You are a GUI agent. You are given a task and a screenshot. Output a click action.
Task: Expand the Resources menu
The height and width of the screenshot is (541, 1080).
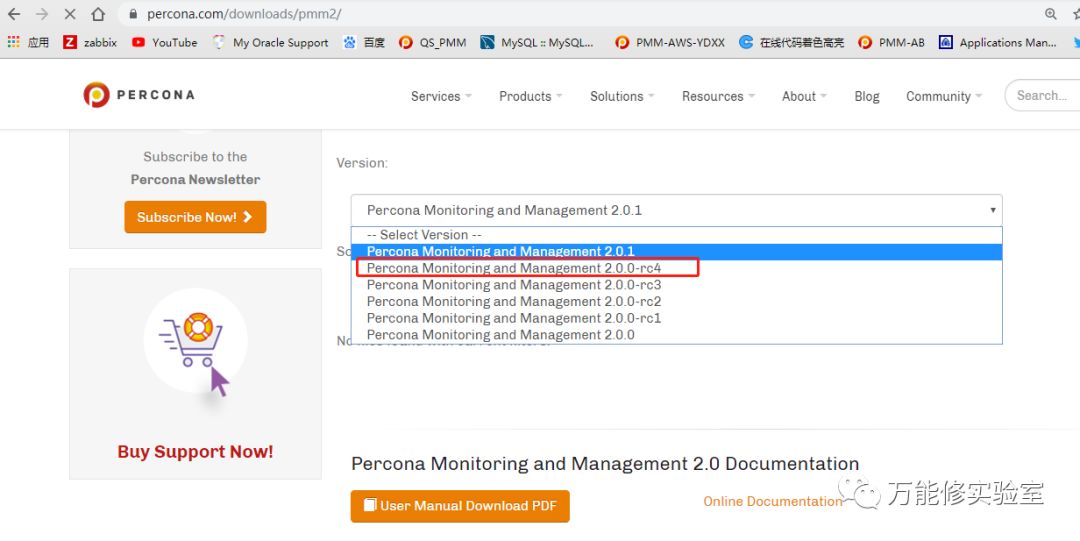coord(718,96)
